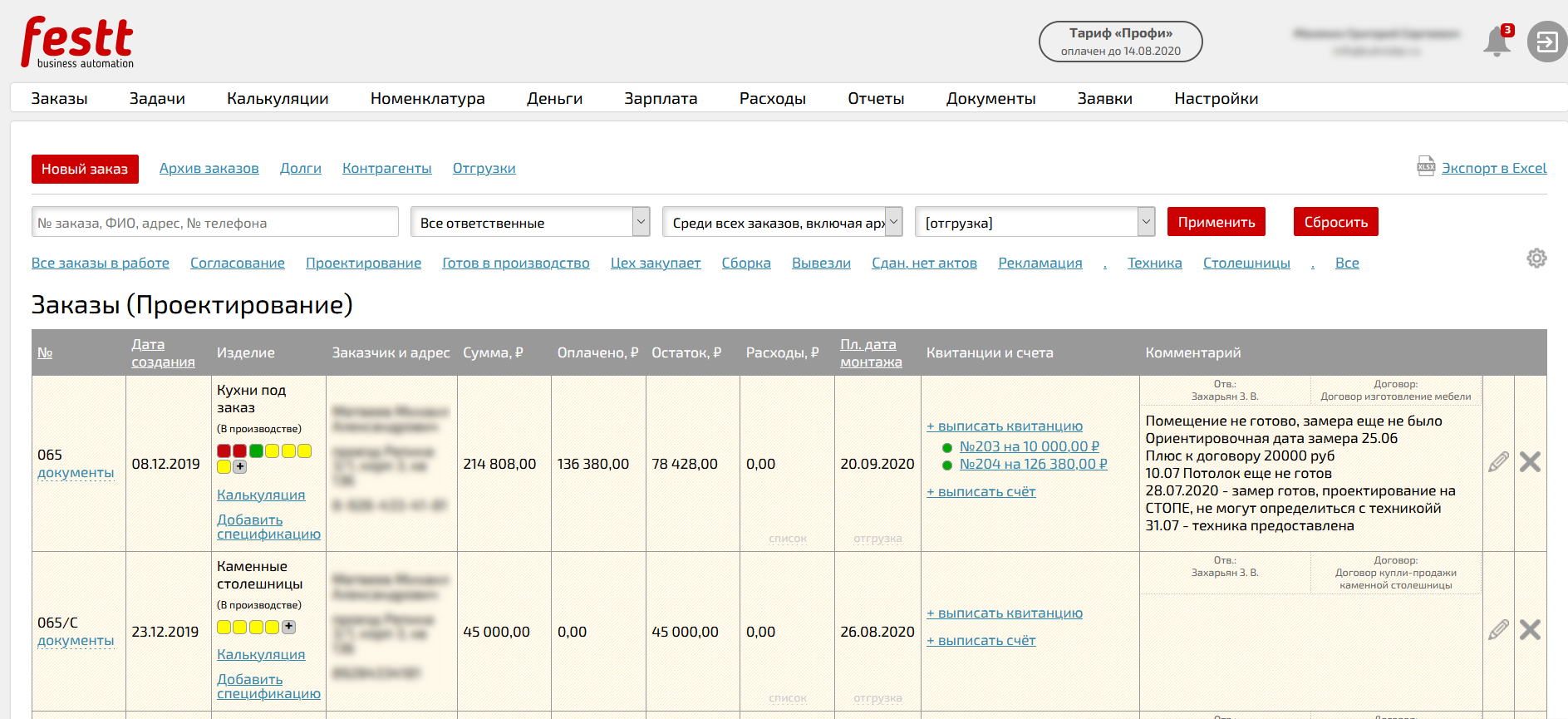Open the Номенклатура menu
The image size is (1568, 719).
point(427,98)
